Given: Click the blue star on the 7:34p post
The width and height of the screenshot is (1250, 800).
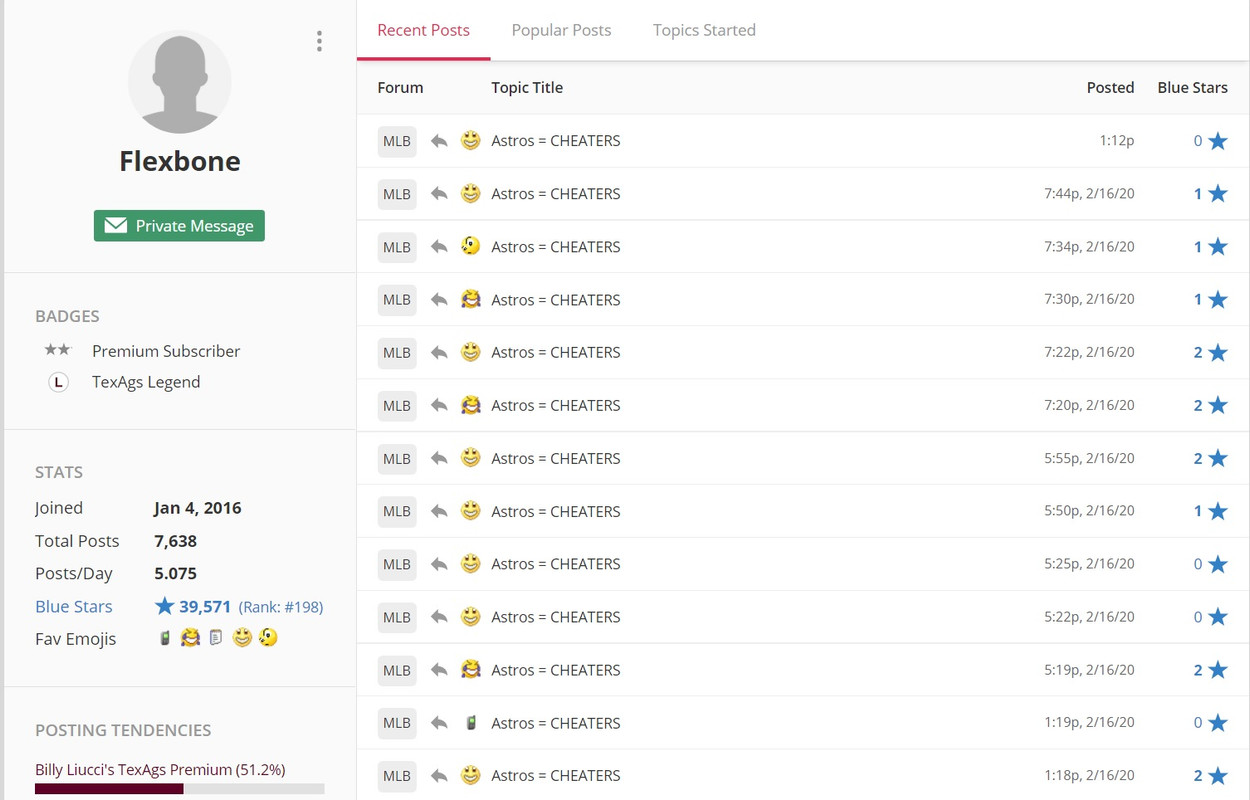Looking at the screenshot, I should 1217,247.
